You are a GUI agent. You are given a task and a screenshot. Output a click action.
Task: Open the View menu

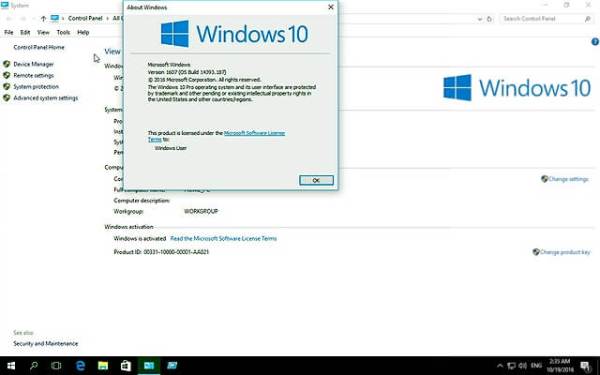(43, 33)
